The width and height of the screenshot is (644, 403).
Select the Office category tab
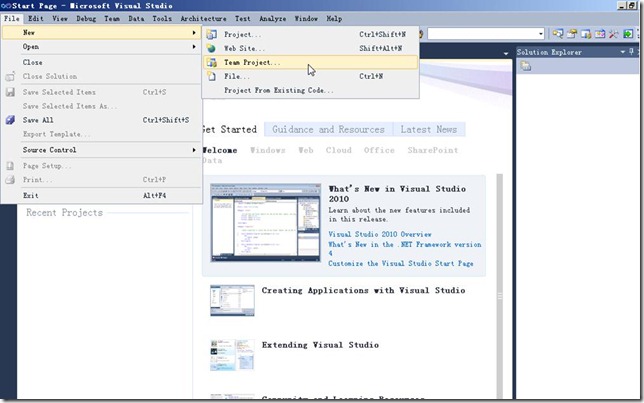click(x=379, y=150)
